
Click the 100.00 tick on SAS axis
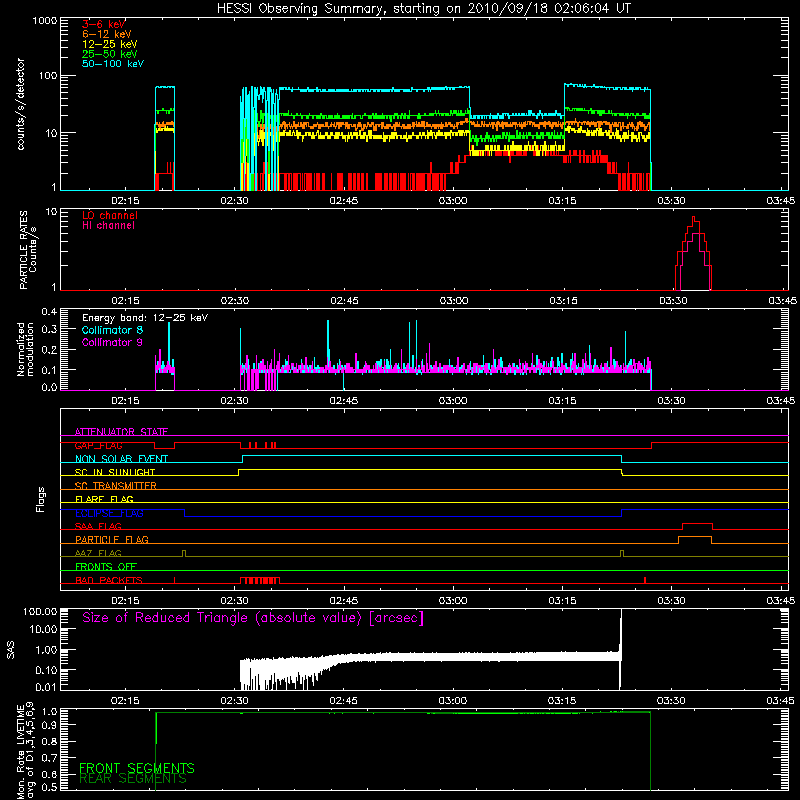[40, 612]
